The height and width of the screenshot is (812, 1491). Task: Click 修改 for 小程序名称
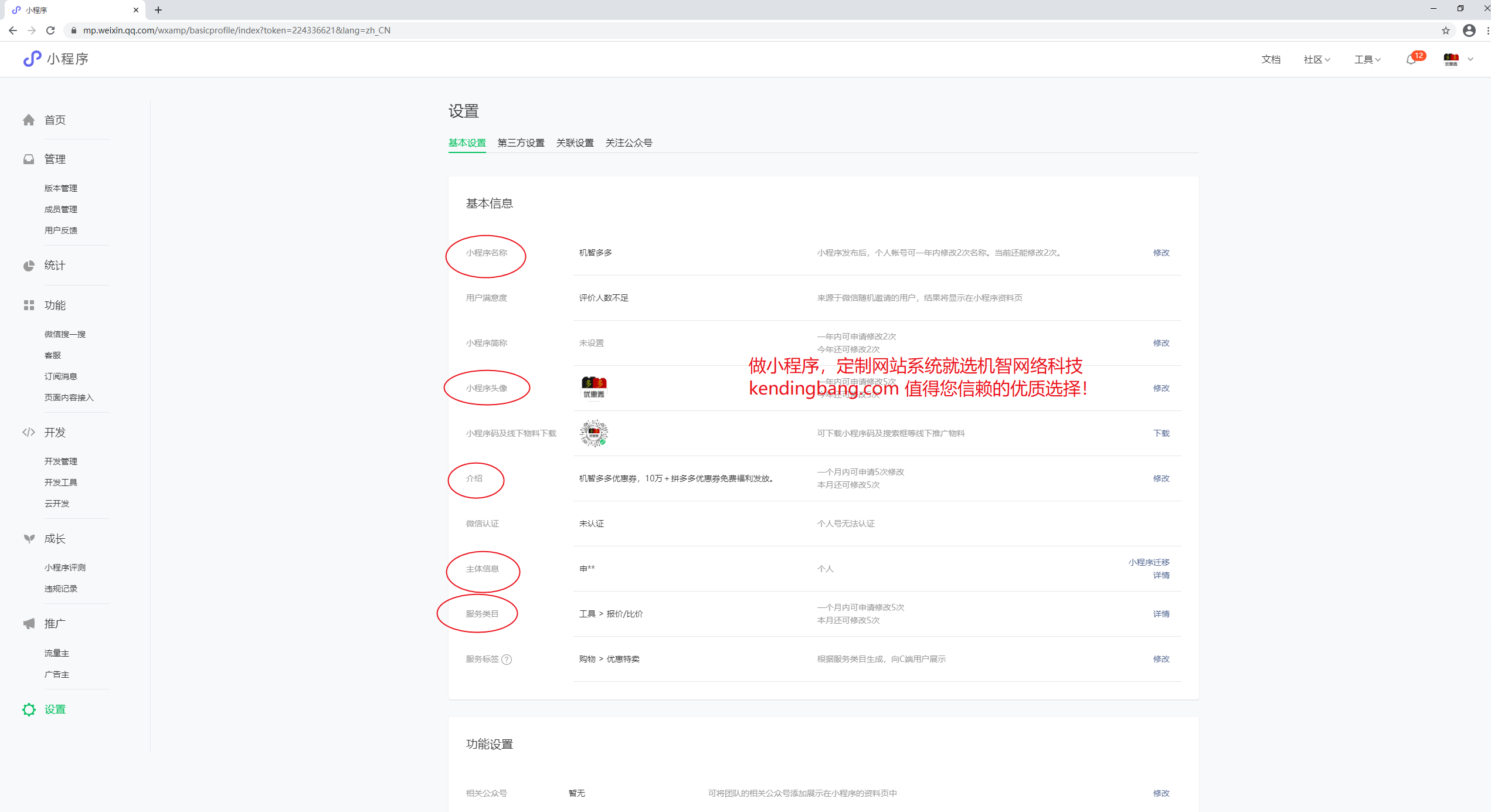click(1161, 253)
